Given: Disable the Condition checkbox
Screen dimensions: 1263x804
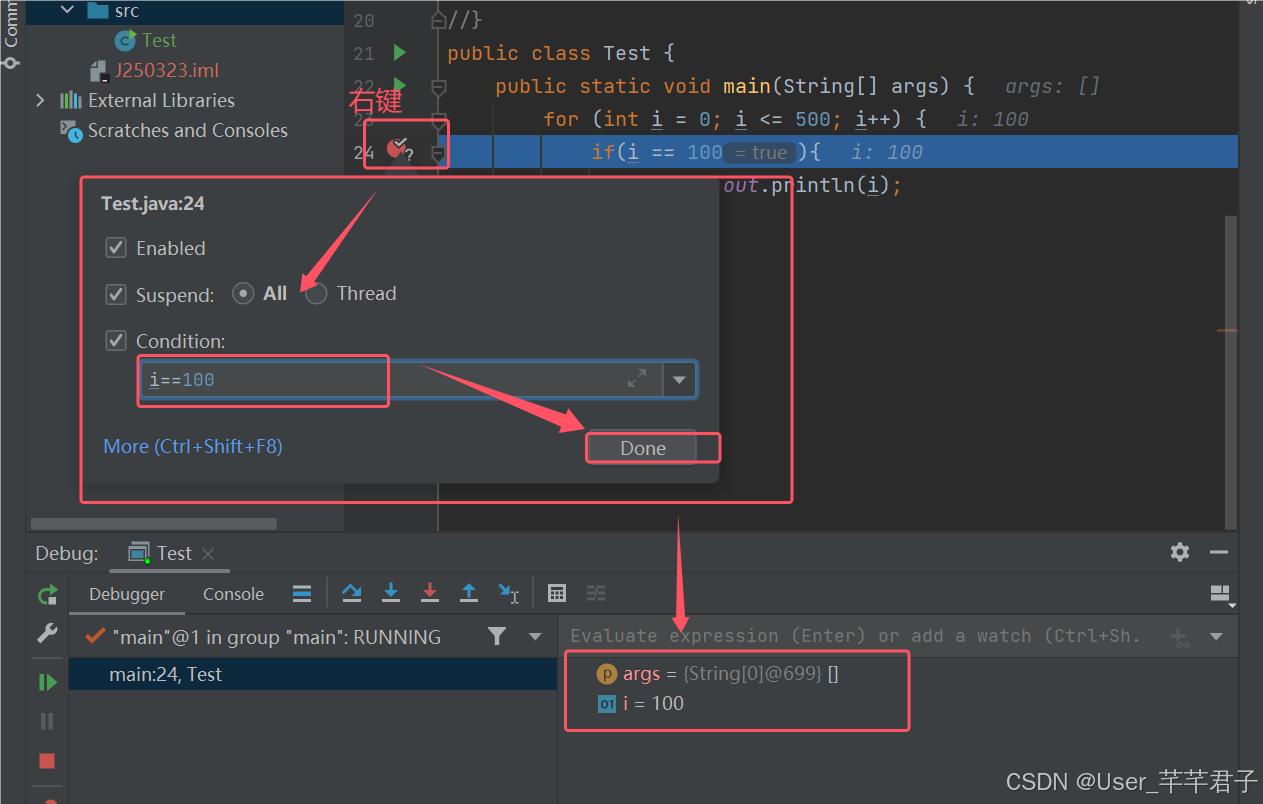Looking at the screenshot, I should [116, 340].
